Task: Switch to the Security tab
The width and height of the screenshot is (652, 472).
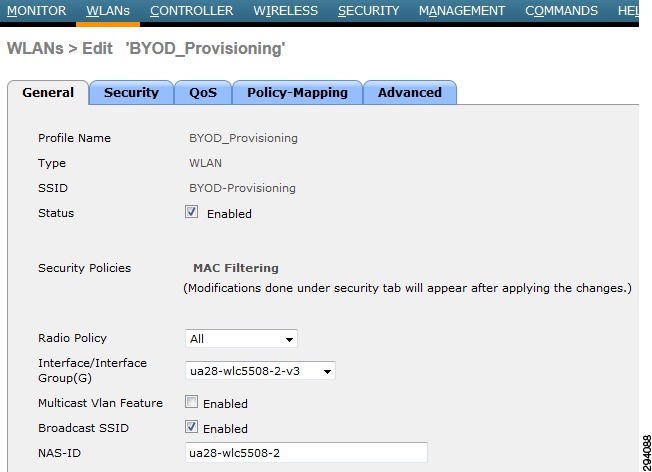Action: [x=131, y=92]
